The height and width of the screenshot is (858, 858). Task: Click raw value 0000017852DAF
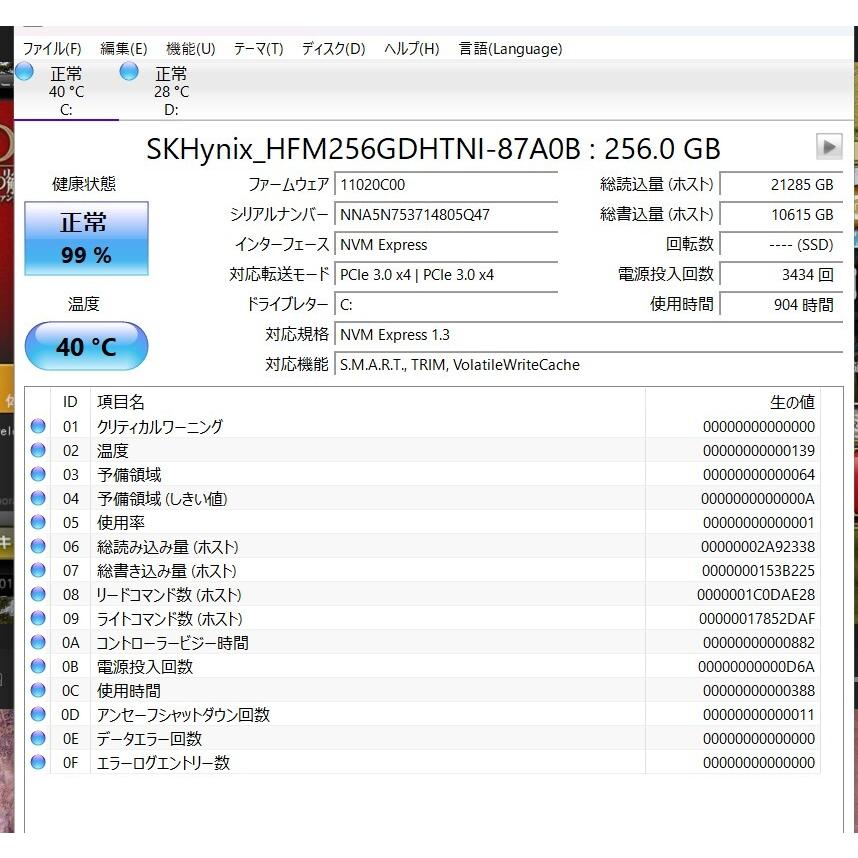tap(757, 618)
